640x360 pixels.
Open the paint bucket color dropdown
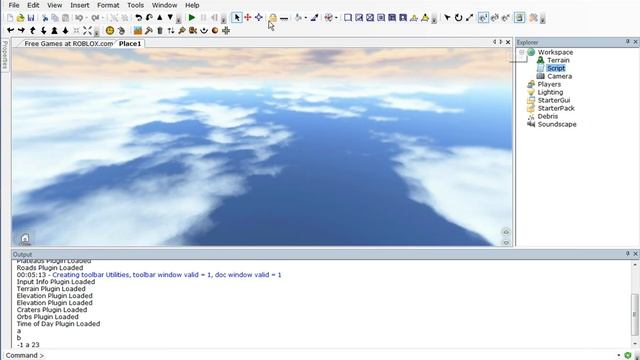tap(306, 18)
